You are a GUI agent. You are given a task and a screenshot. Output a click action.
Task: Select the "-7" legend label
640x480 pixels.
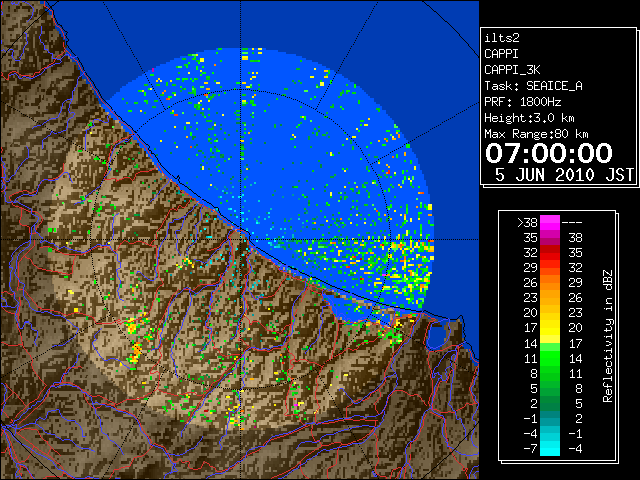530,449
